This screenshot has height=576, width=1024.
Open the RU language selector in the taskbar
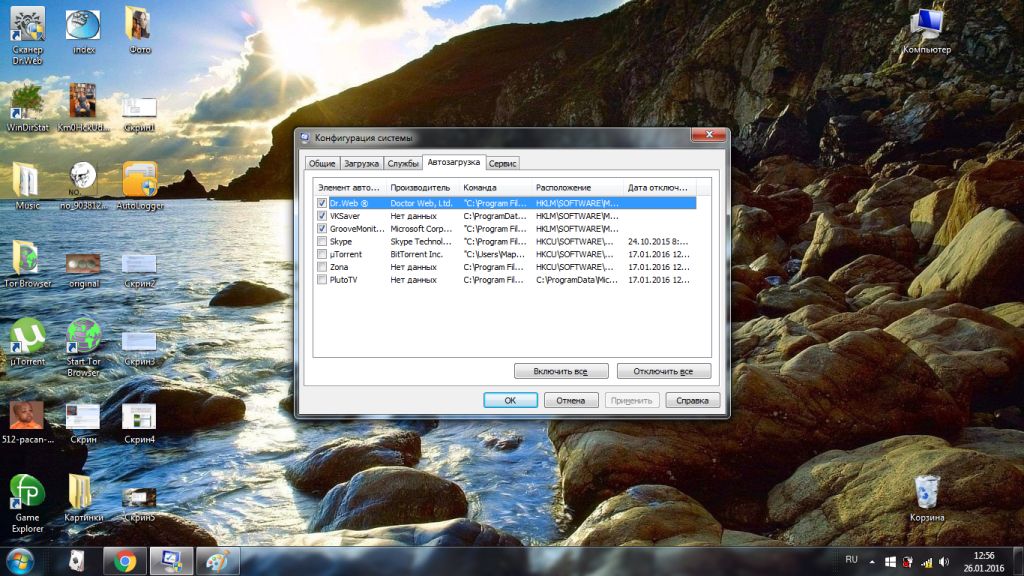click(852, 560)
